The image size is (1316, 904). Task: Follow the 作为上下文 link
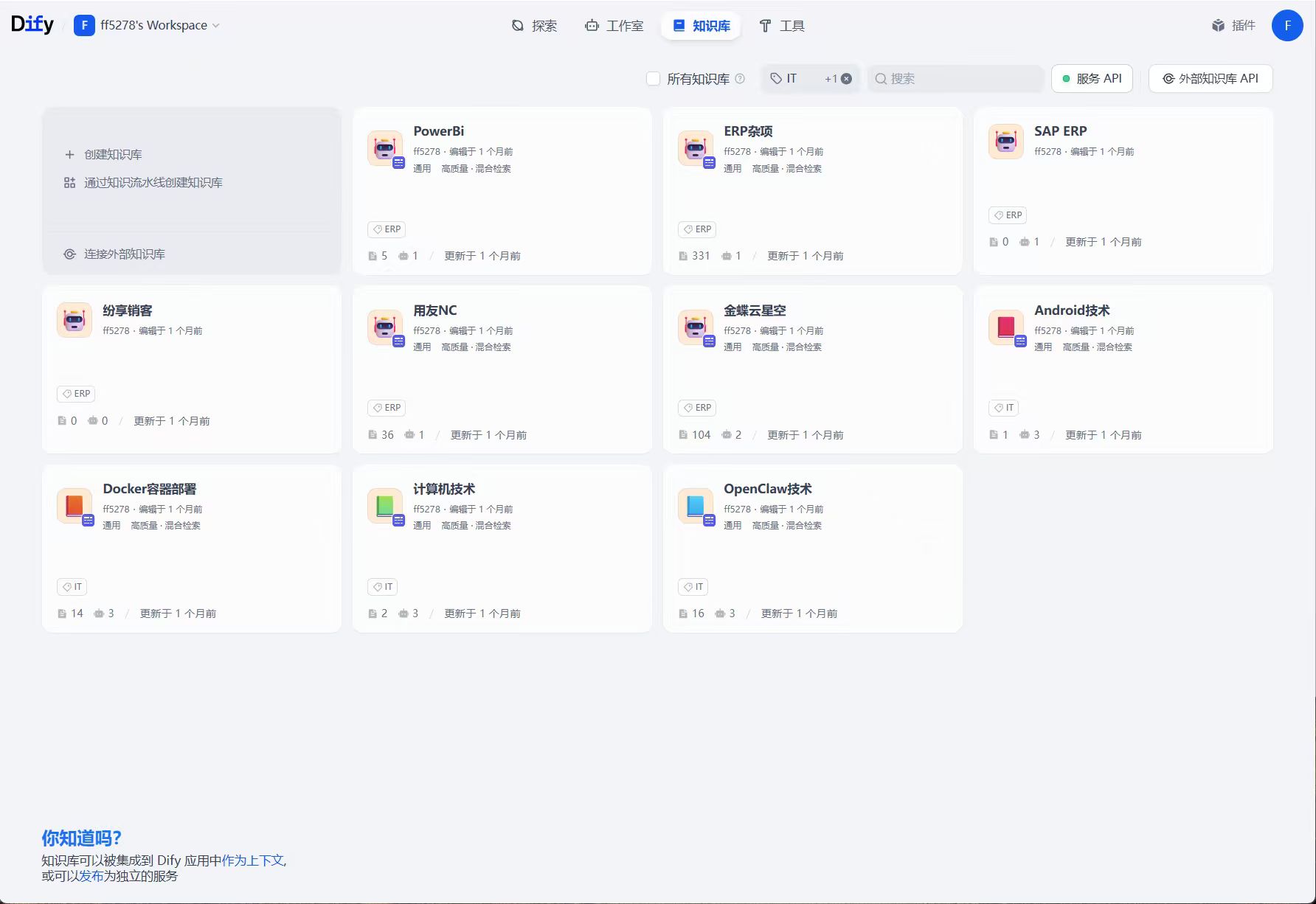tap(253, 860)
